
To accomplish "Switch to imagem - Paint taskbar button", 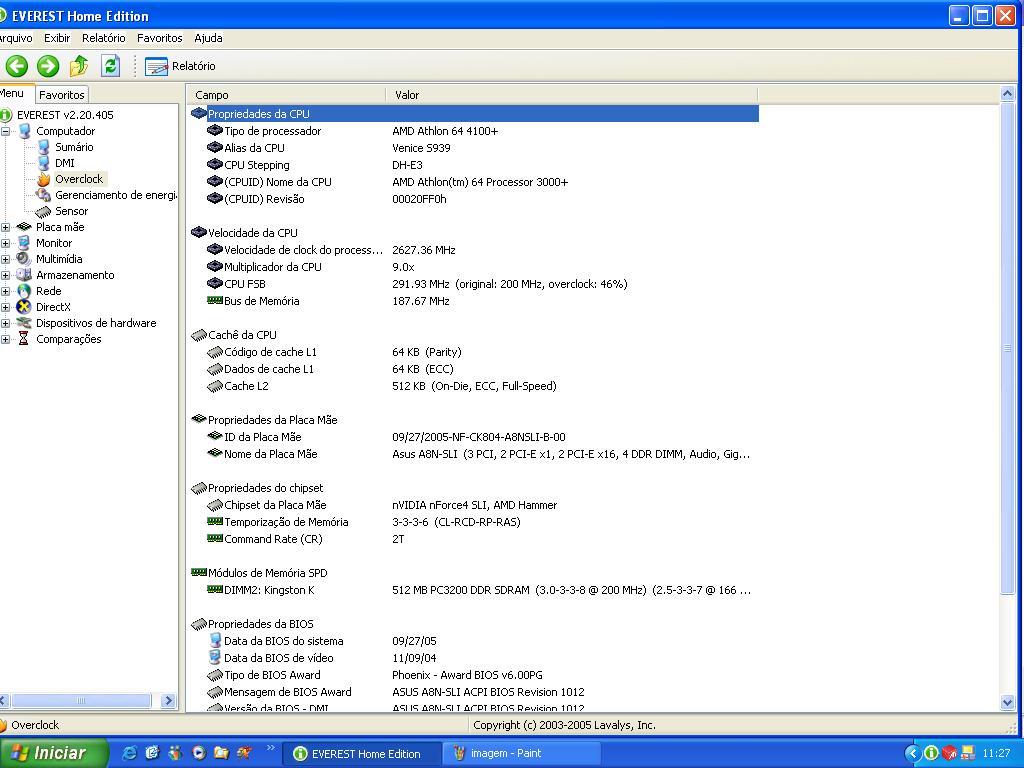I will [x=520, y=754].
